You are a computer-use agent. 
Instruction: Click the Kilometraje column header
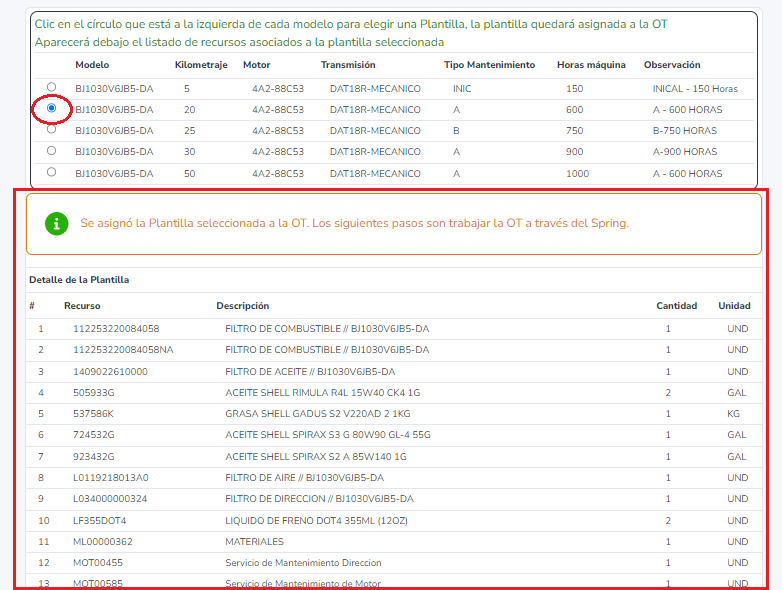pyautogui.click(x=201, y=65)
